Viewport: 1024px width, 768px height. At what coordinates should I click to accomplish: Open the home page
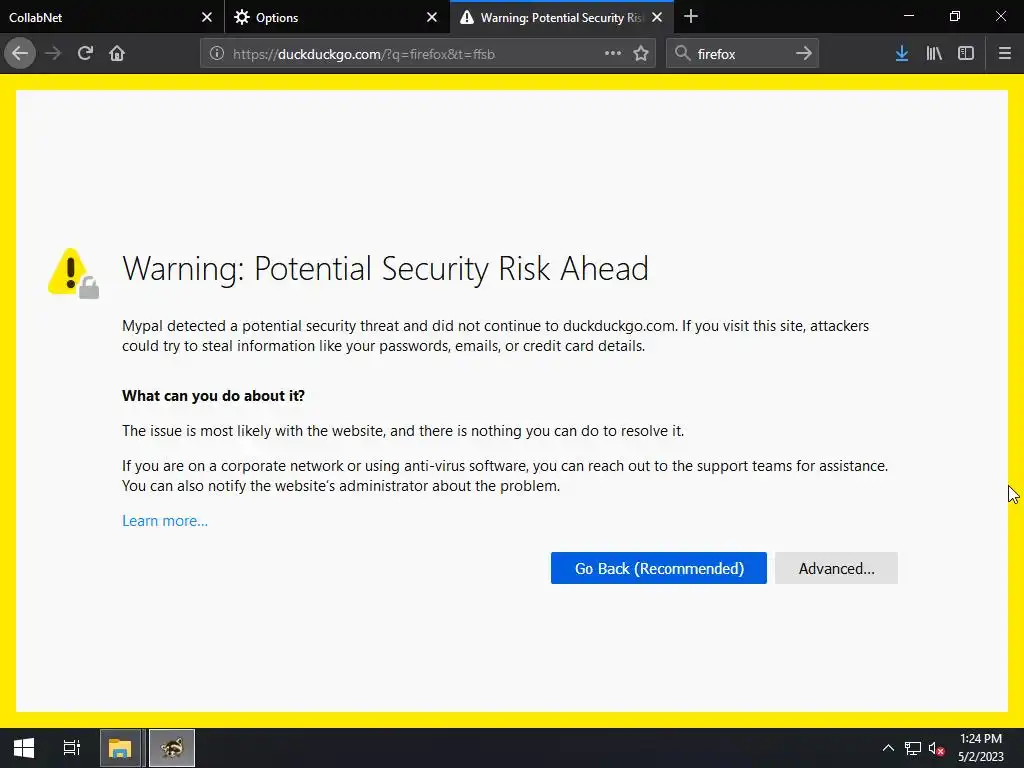tap(117, 54)
